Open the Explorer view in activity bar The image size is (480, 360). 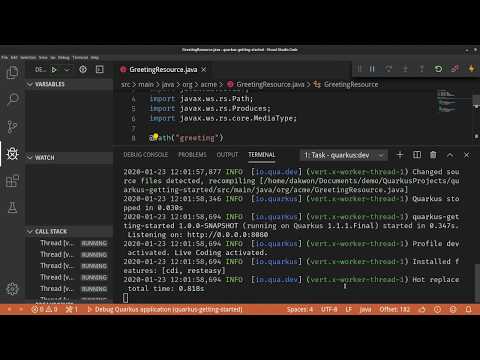click(x=12, y=72)
